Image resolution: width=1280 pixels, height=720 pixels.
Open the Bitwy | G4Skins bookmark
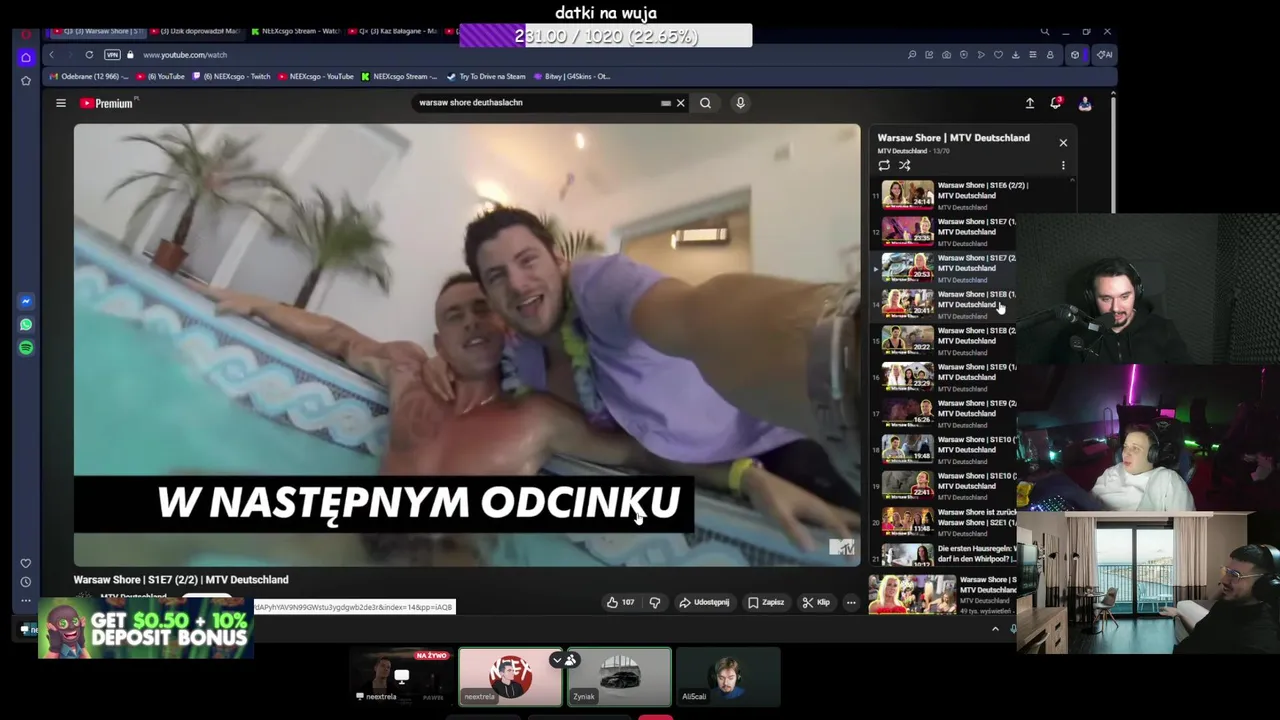pyautogui.click(x=572, y=76)
